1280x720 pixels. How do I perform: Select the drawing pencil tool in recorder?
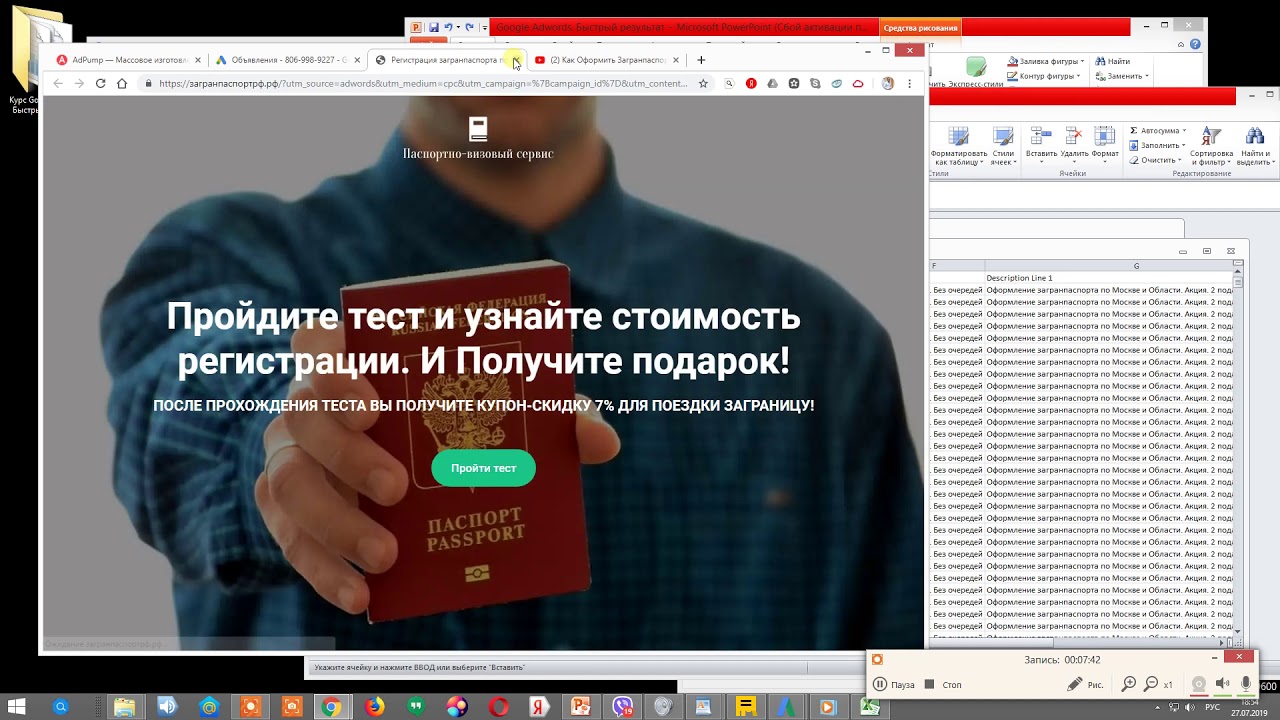point(1075,684)
